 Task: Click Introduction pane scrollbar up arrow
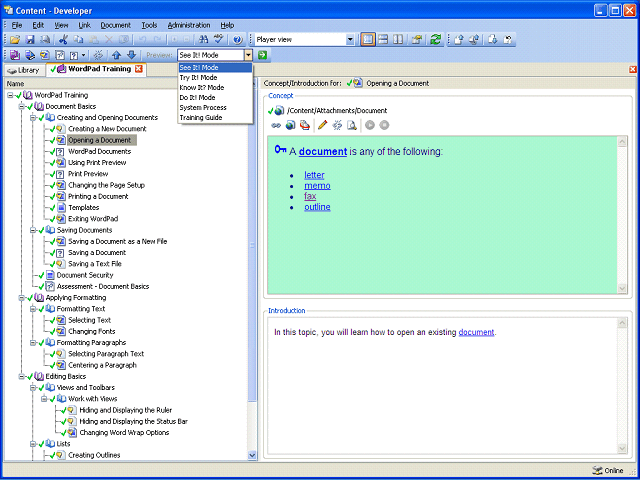(x=622, y=323)
